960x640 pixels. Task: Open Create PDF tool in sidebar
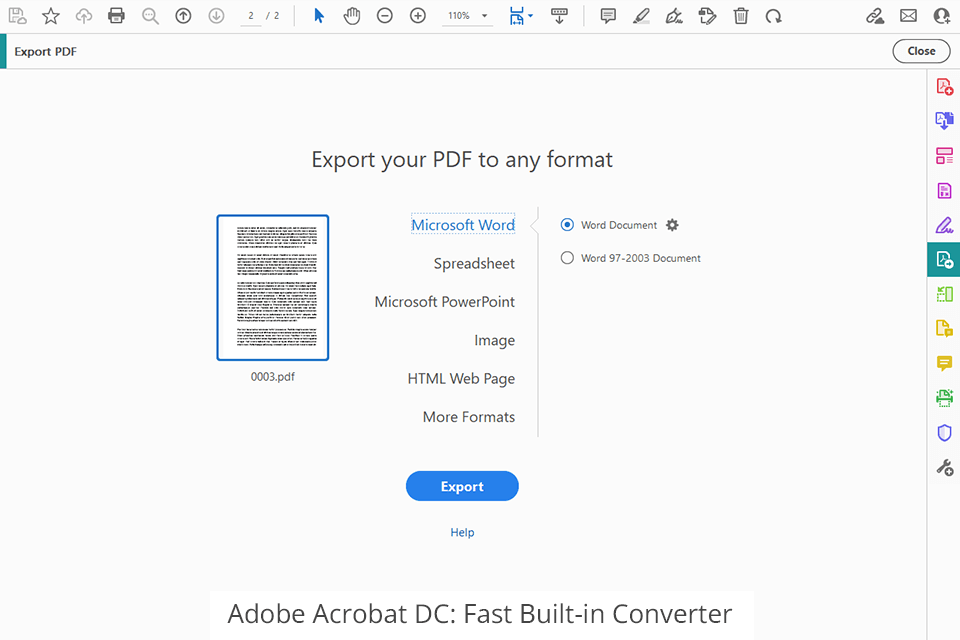944,86
